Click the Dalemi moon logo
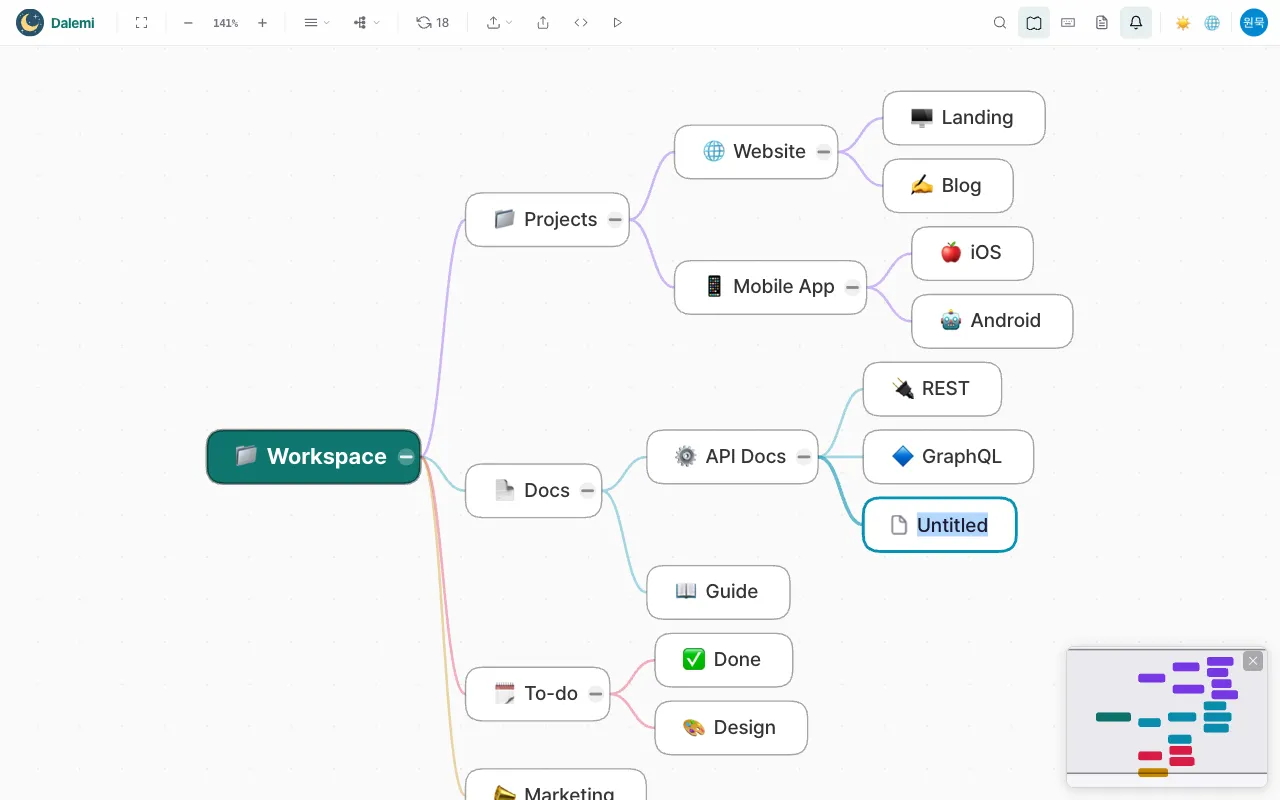Viewport: 1280px width, 800px height. pyautogui.click(x=30, y=22)
